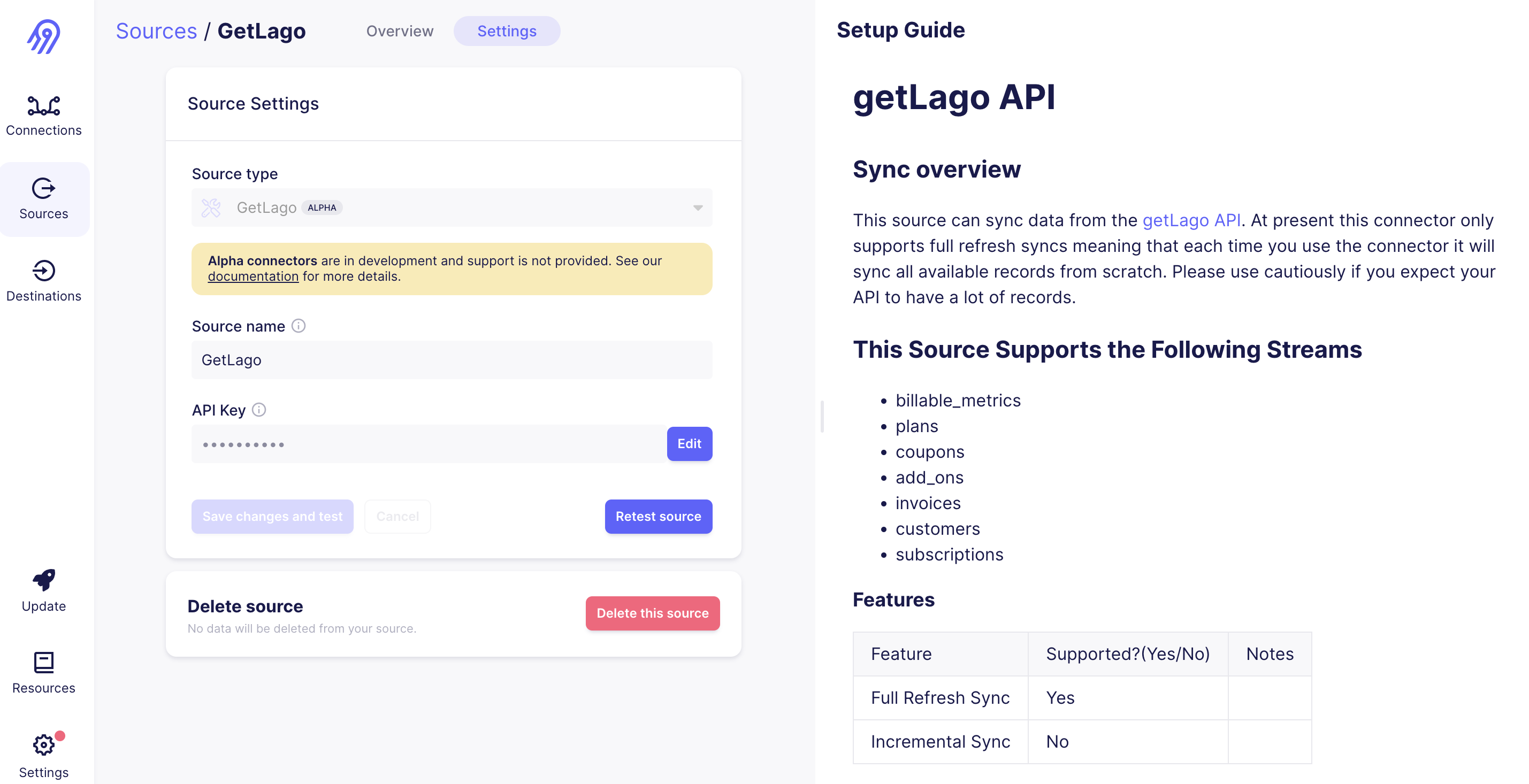Open the Resources book icon
Screen dimensions: 1529x784
coord(44,662)
